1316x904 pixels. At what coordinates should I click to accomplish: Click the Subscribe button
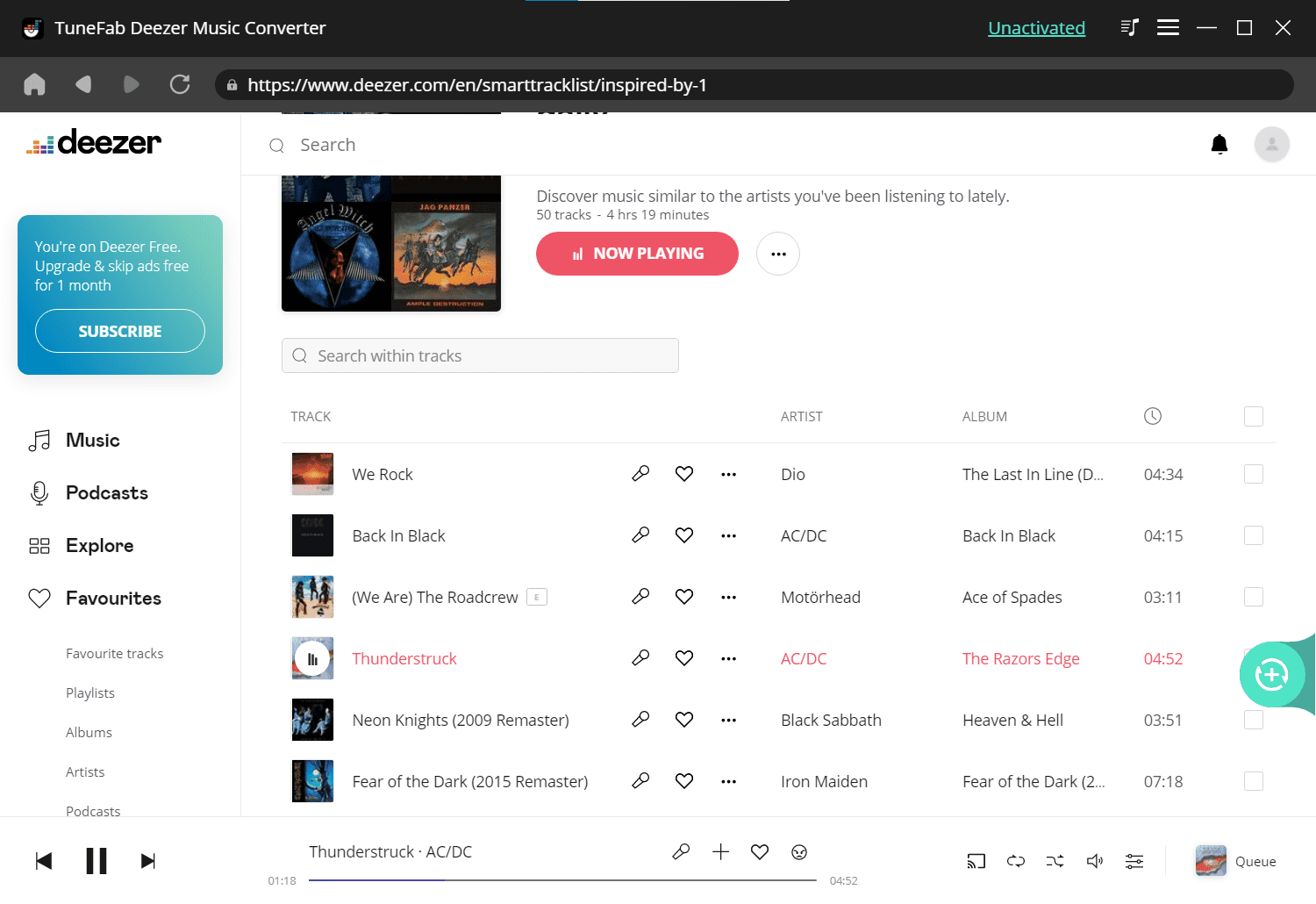[x=120, y=331]
